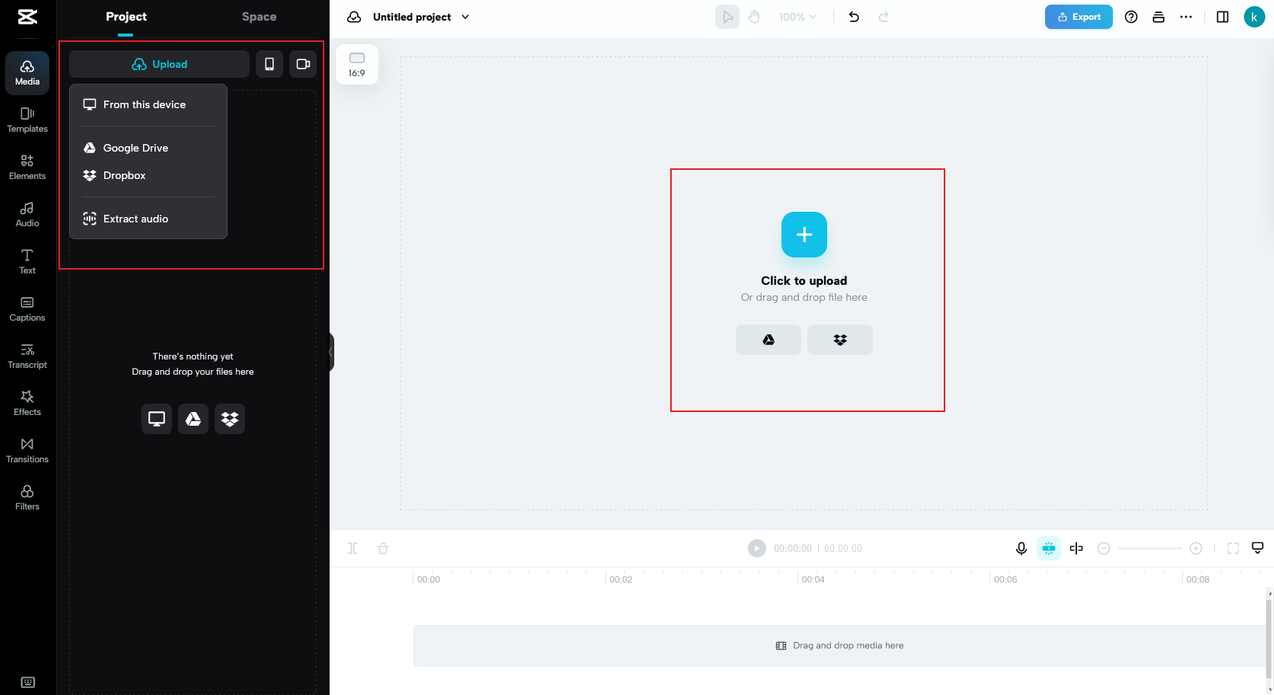Switch to the Project tab
Screen dimensions: 1274x695
coord(126,17)
